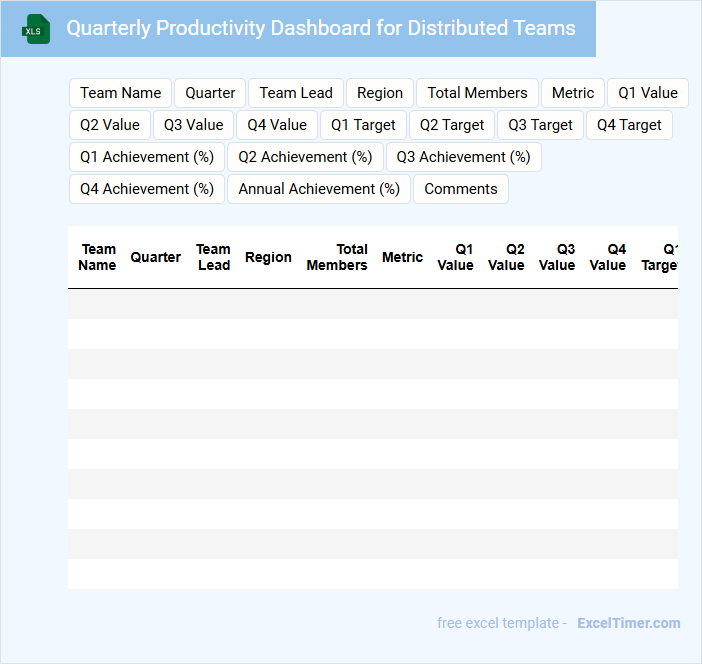Click the Total Members column header
Image resolution: width=702 pixels, height=664 pixels.
click(x=337, y=257)
